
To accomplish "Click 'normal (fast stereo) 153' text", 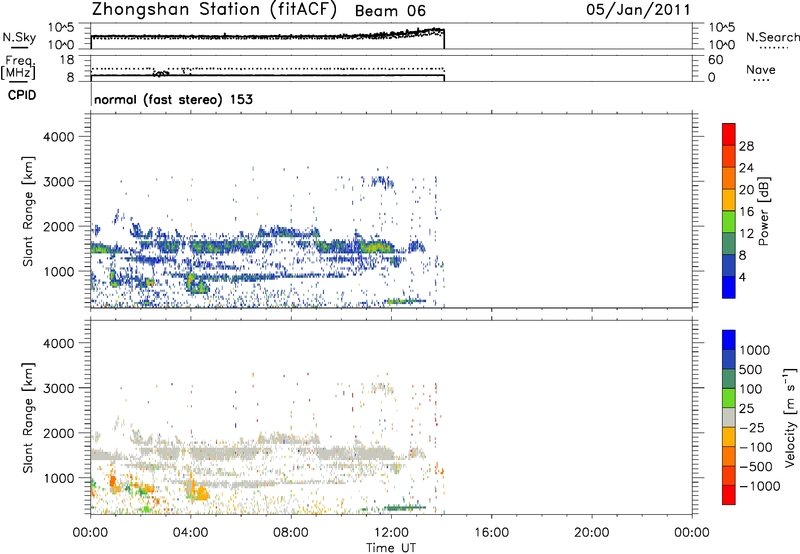I will click(173, 99).
